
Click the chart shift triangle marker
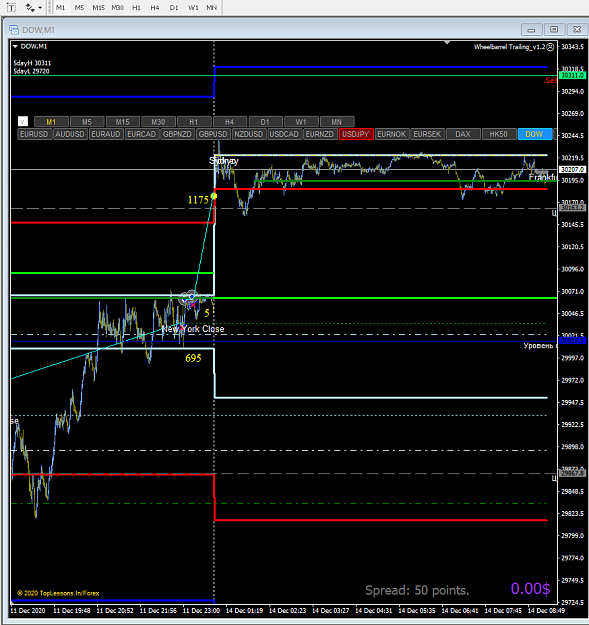coord(447,42)
